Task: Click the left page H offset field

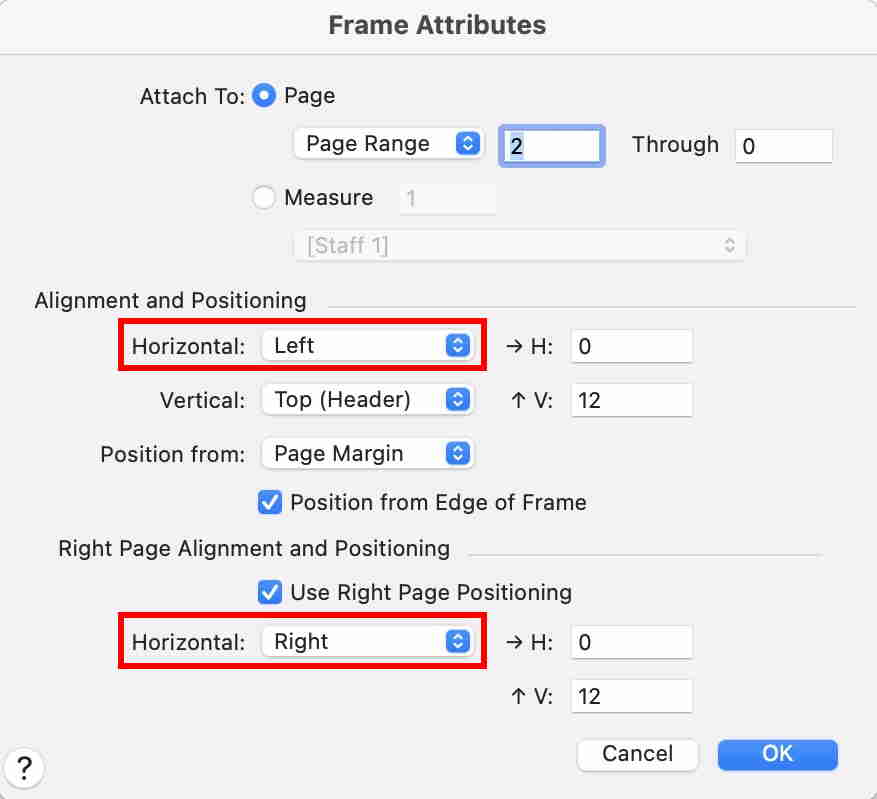Action: tap(631, 347)
